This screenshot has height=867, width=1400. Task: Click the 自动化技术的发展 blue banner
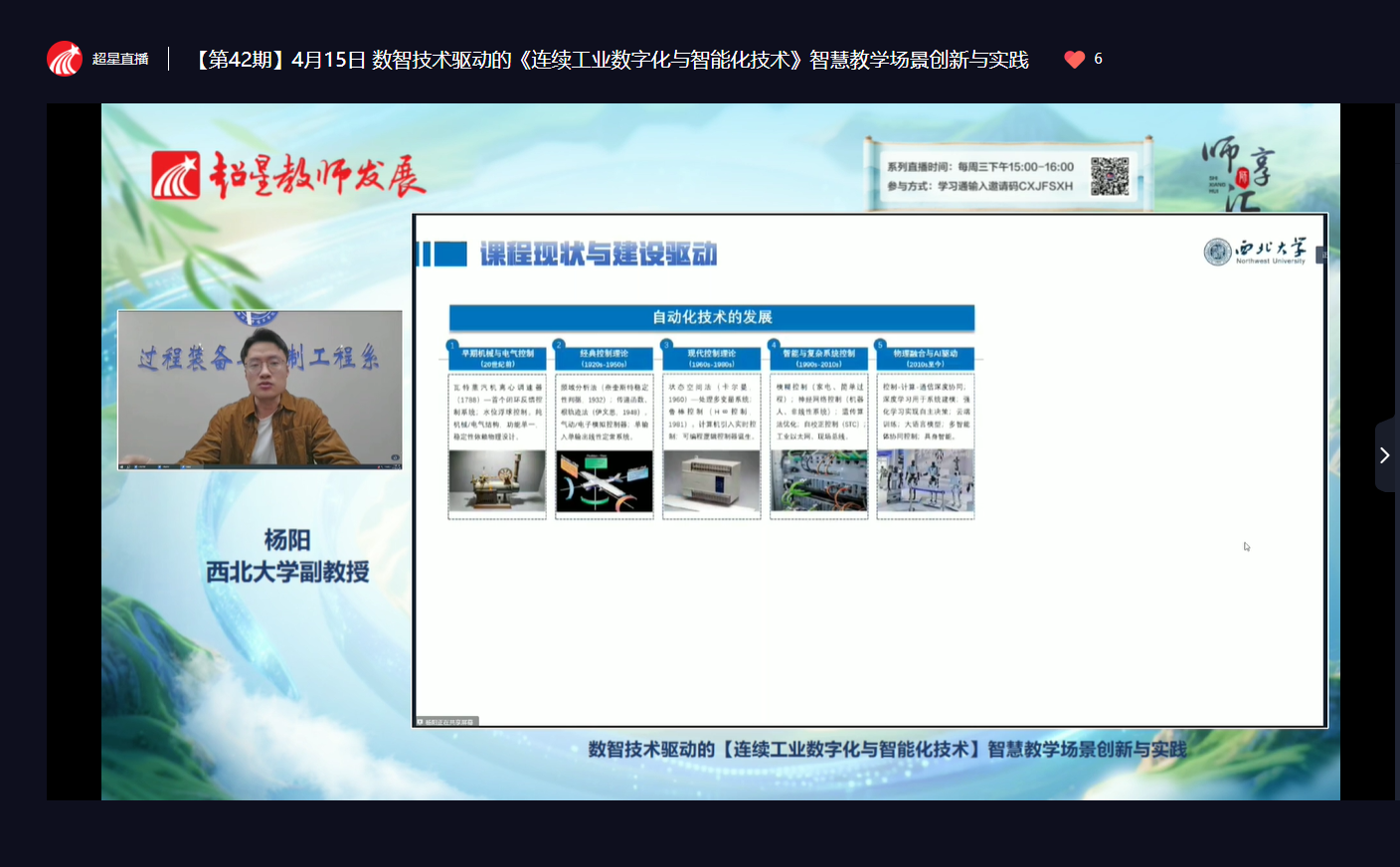click(712, 317)
